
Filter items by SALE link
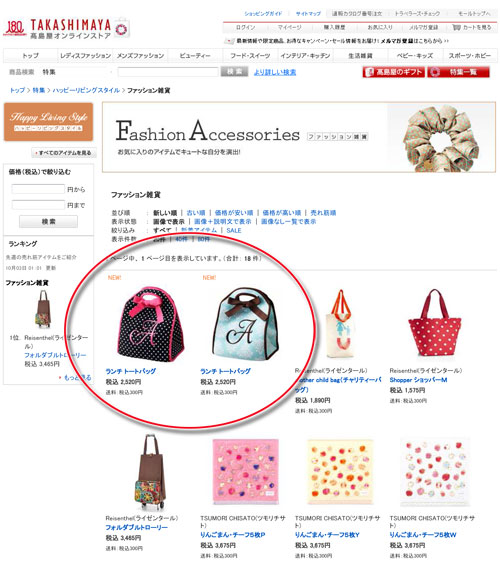tap(234, 230)
